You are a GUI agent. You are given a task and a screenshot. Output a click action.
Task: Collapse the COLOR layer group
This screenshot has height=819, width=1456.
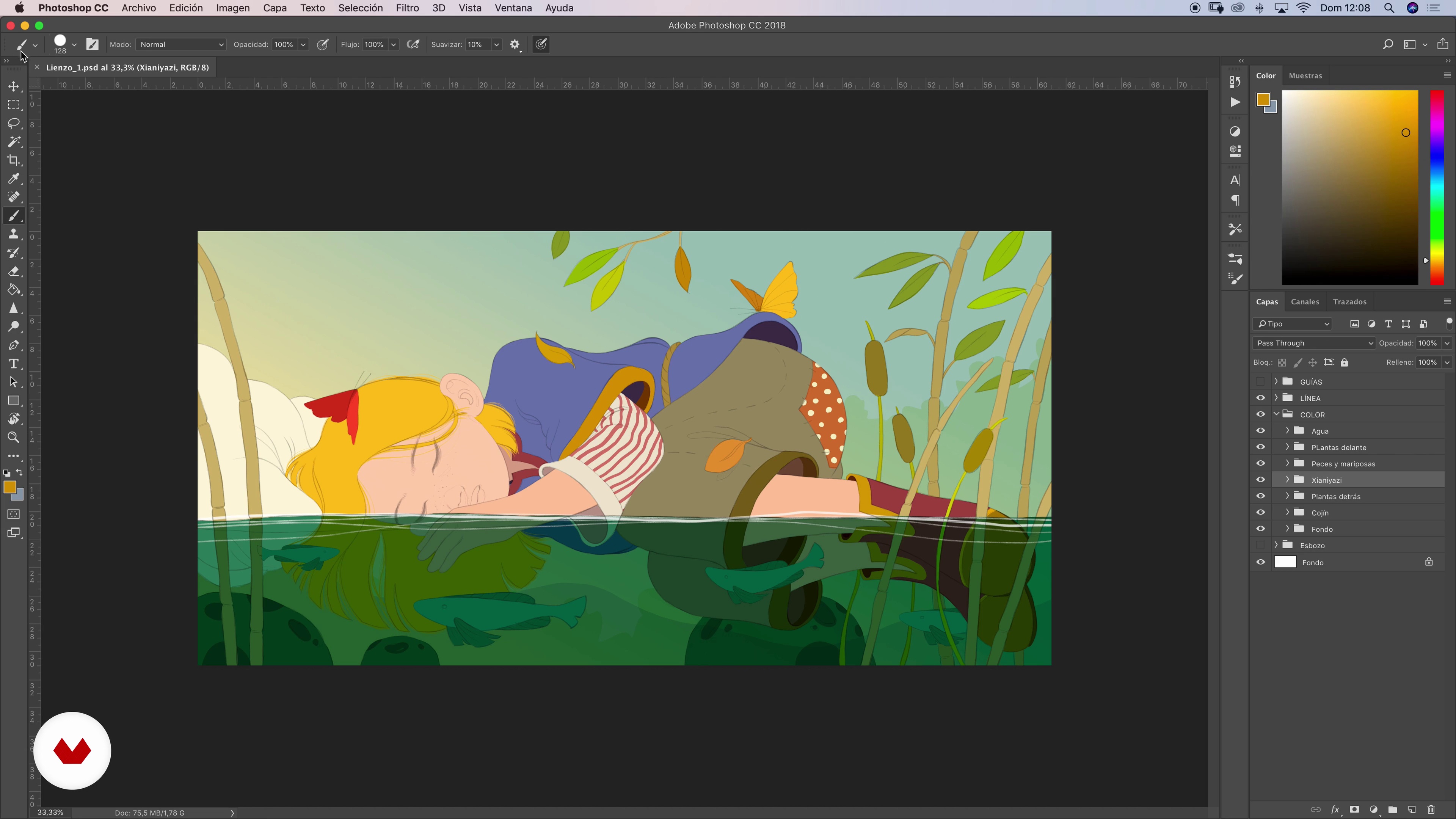[x=1276, y=414]
